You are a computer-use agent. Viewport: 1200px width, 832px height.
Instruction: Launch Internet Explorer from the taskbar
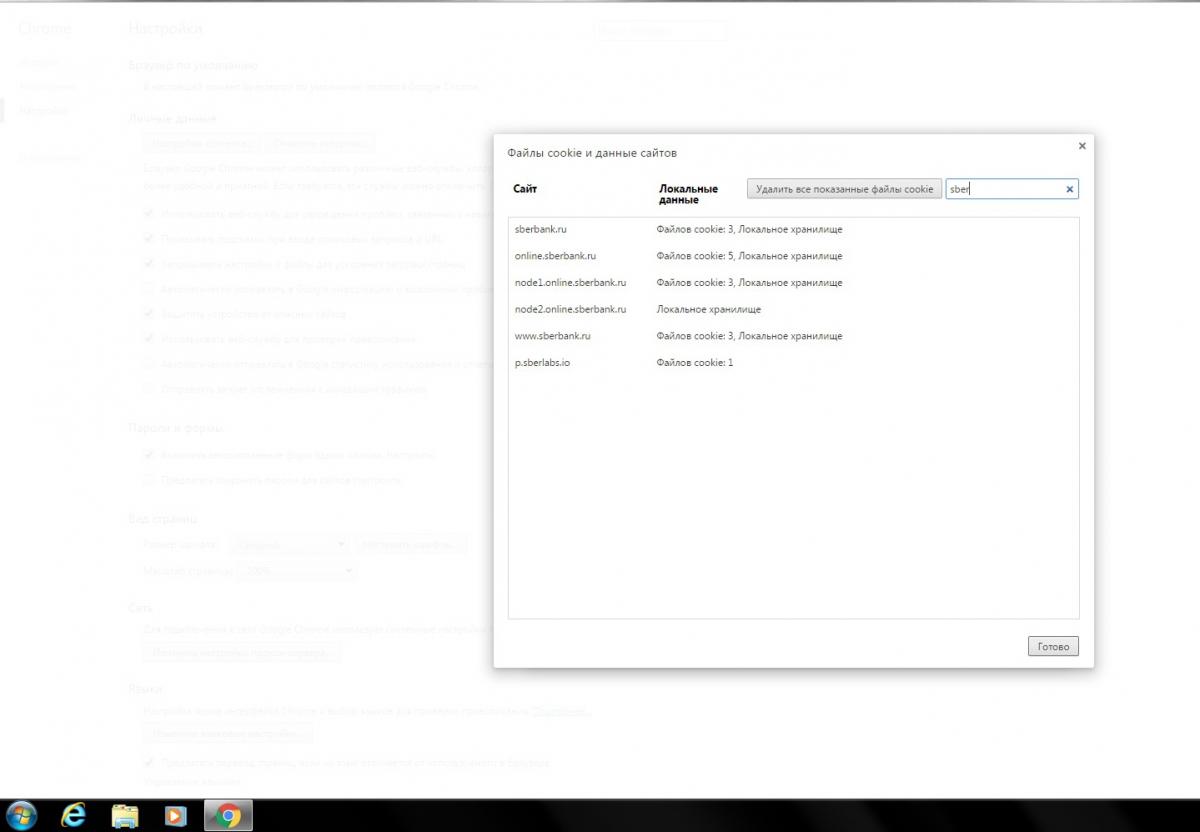(x=73, y=816)
